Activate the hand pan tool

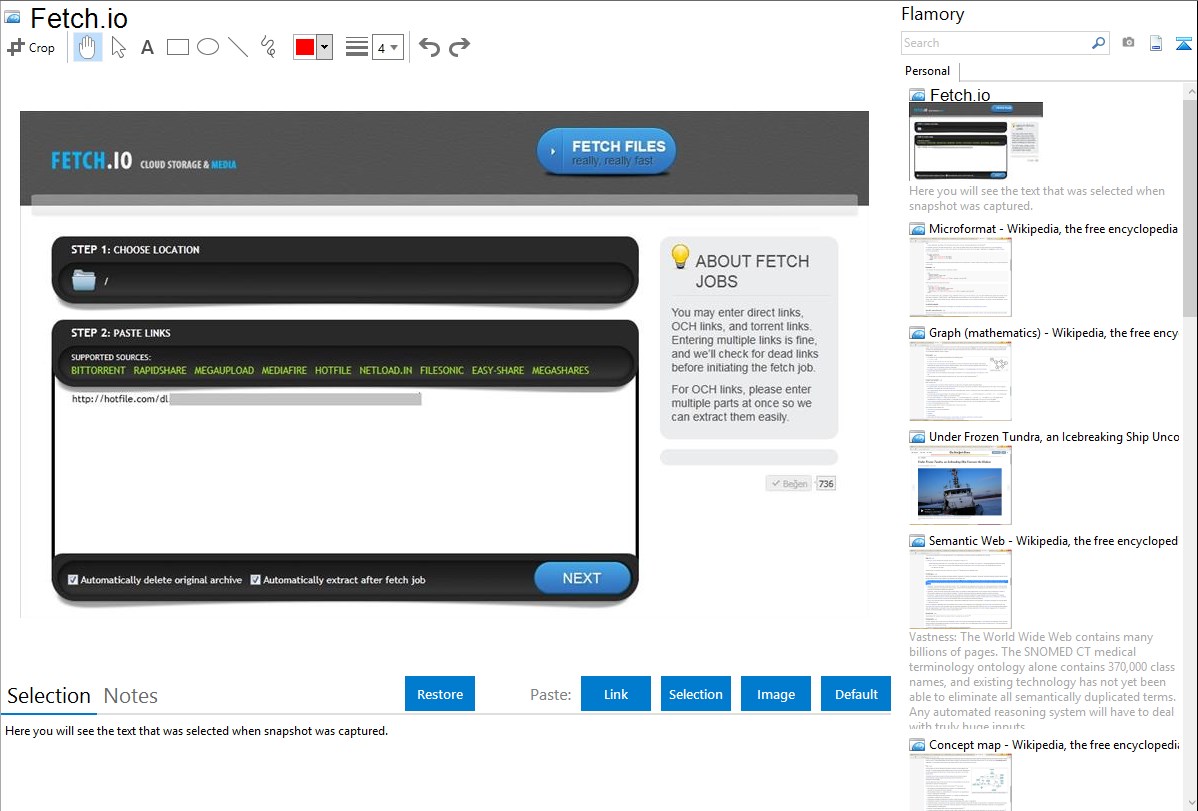pos(87,47)
